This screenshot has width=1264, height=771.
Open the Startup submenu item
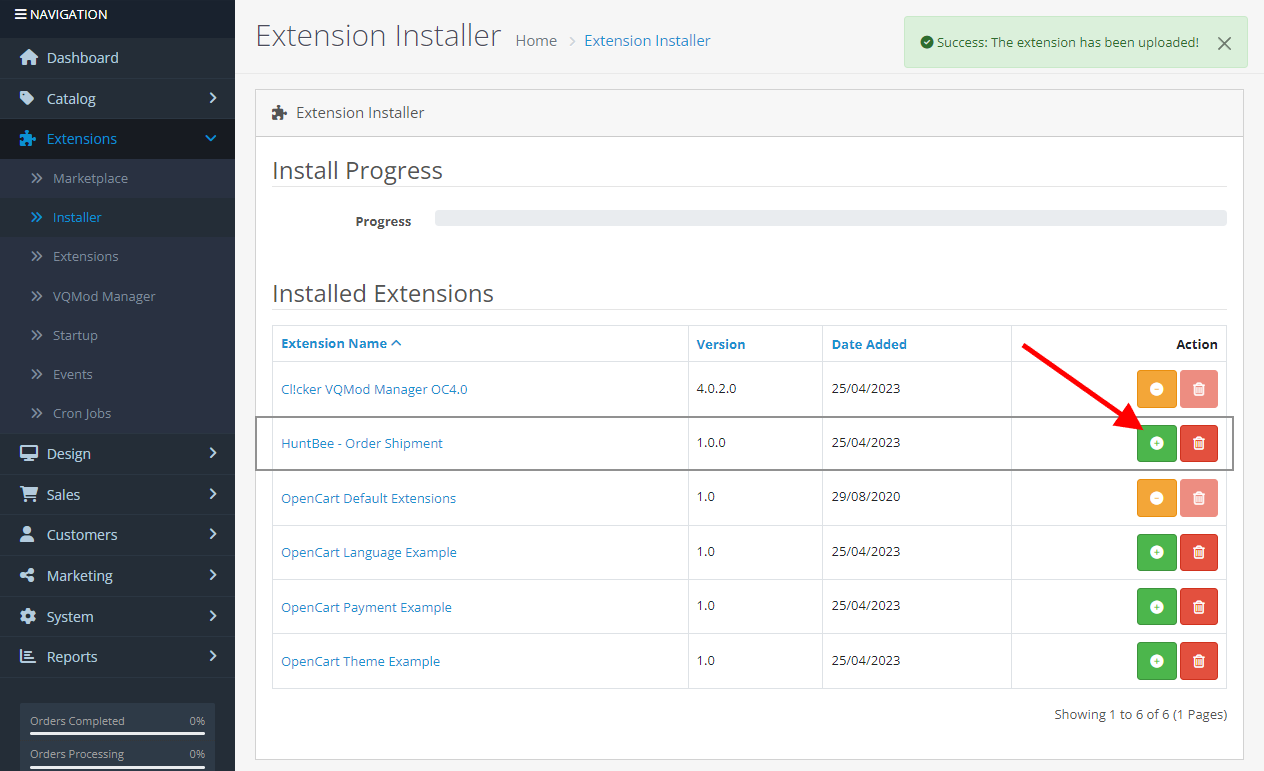pos(75,335)
